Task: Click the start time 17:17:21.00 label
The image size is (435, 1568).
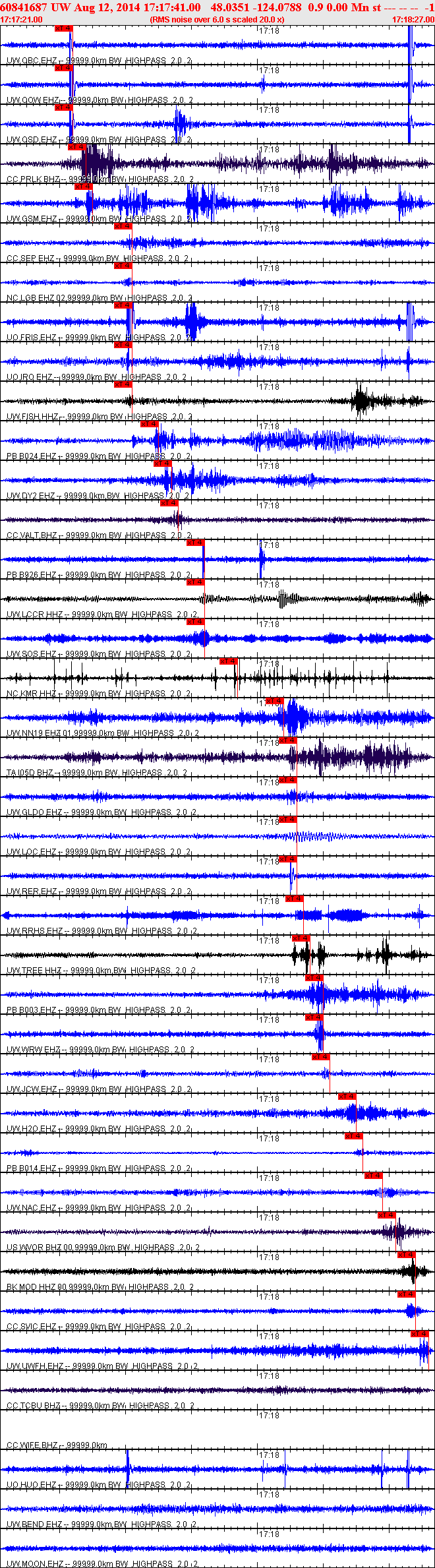Action: click(x=22, y=20)
